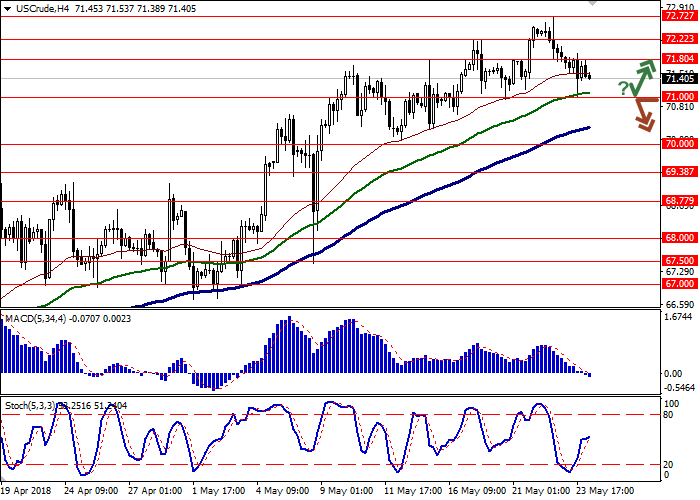The height and width of the screenshot is (500, 700).
Task: Click the USCrude,H4 chart title
Action: (43, 8)
